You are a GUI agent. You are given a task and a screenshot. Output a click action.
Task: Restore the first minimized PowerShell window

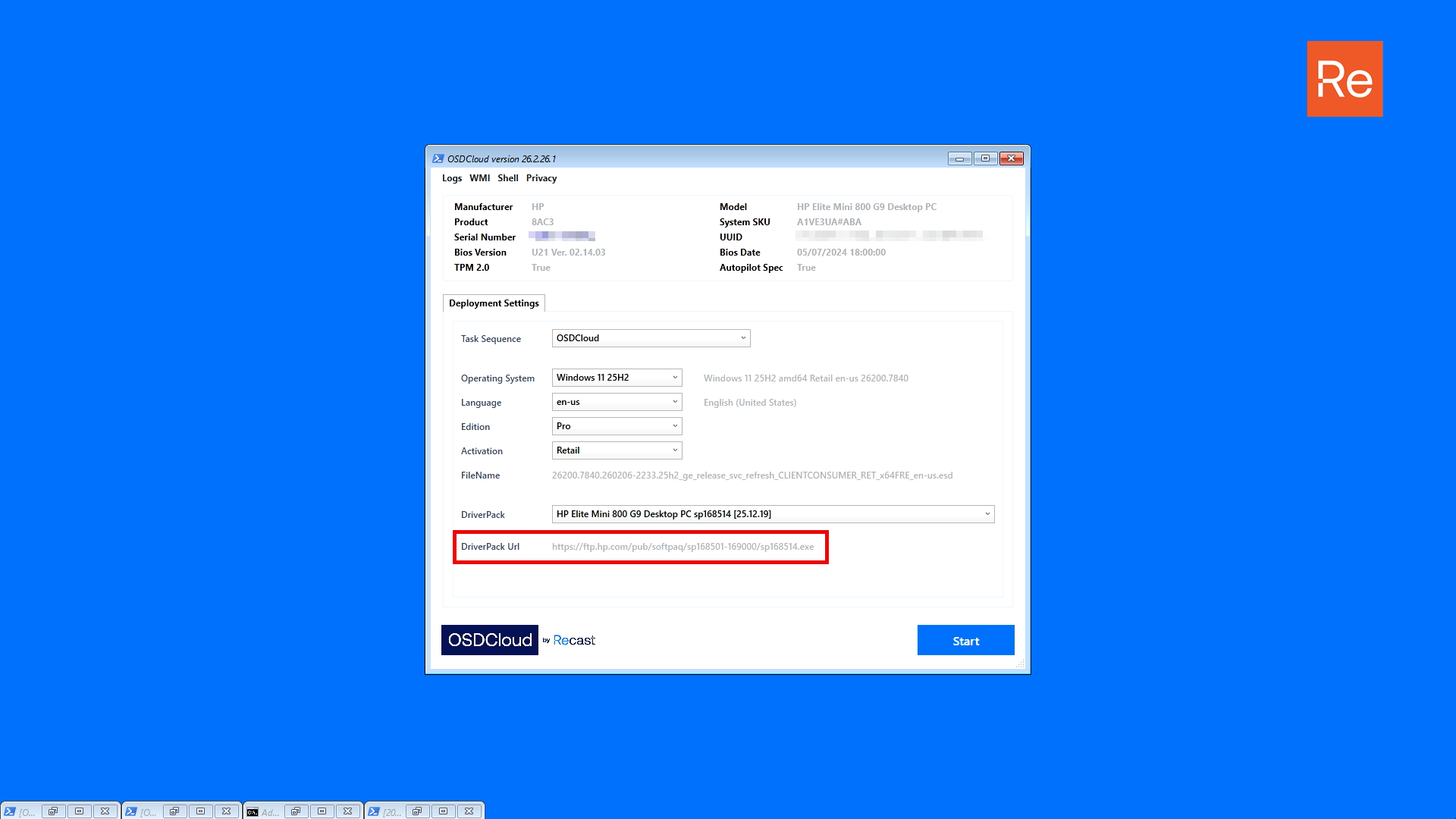point(53,811)
